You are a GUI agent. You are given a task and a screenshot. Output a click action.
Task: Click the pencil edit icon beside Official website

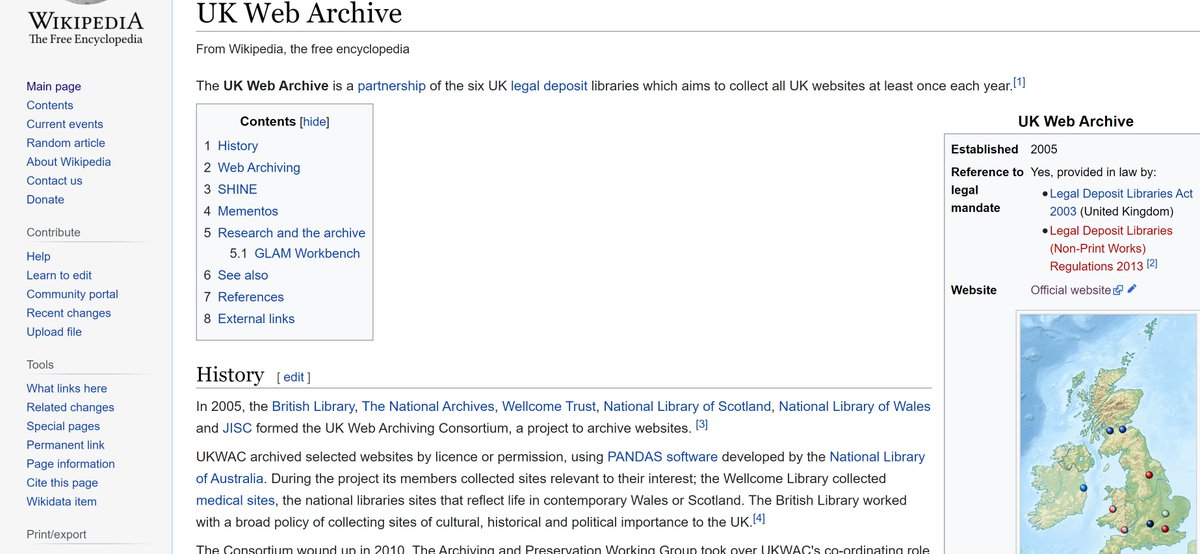click(1132, 290)
